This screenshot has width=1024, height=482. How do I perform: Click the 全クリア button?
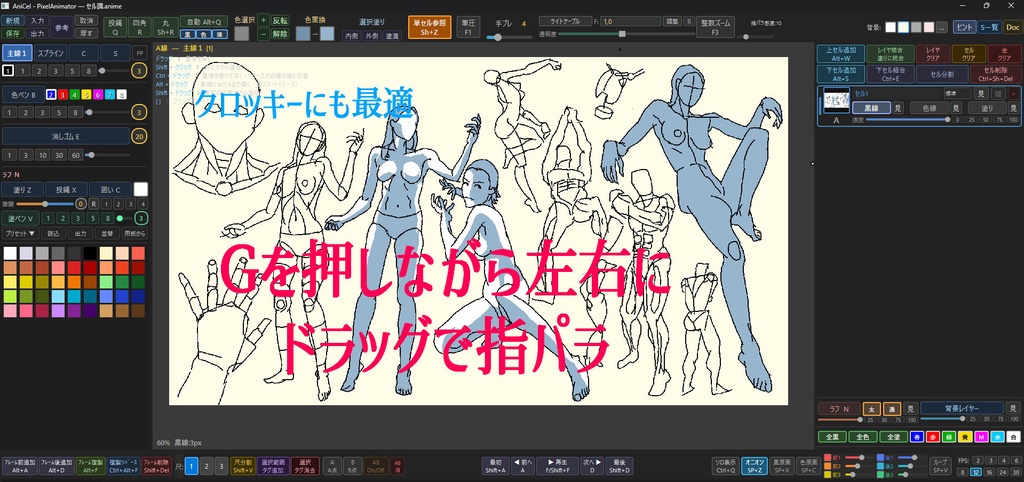tap(1004, 54)
